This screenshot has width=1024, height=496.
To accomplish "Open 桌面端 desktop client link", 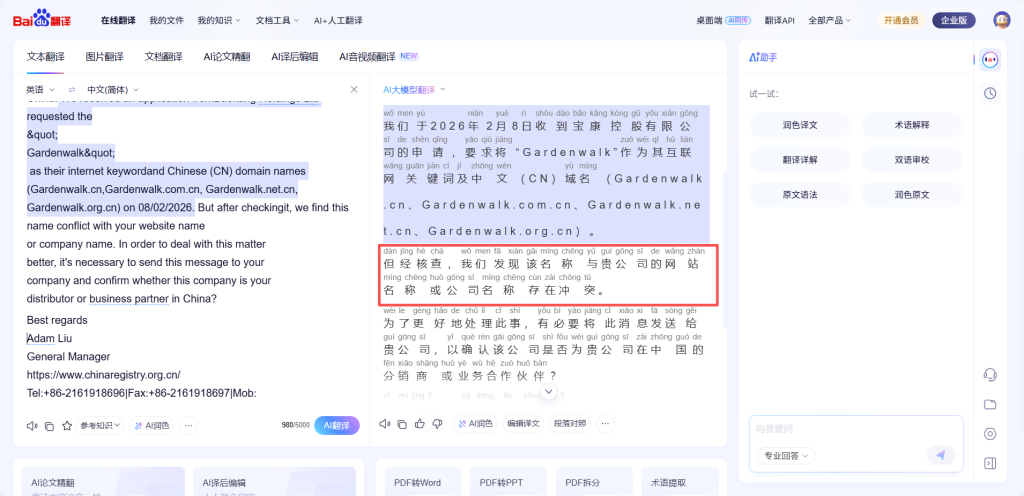I will tap(725, 20).
